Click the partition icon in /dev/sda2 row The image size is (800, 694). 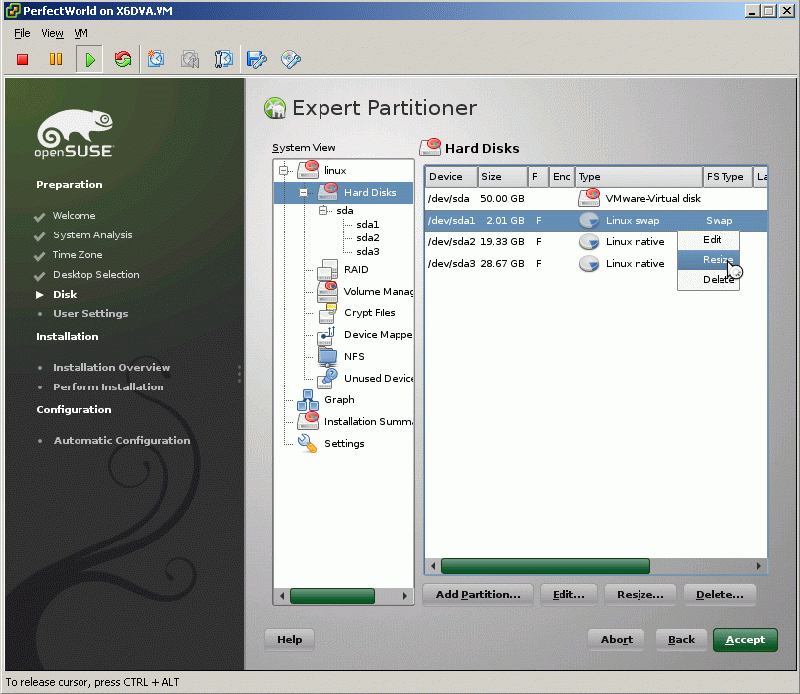pos(589,242)
